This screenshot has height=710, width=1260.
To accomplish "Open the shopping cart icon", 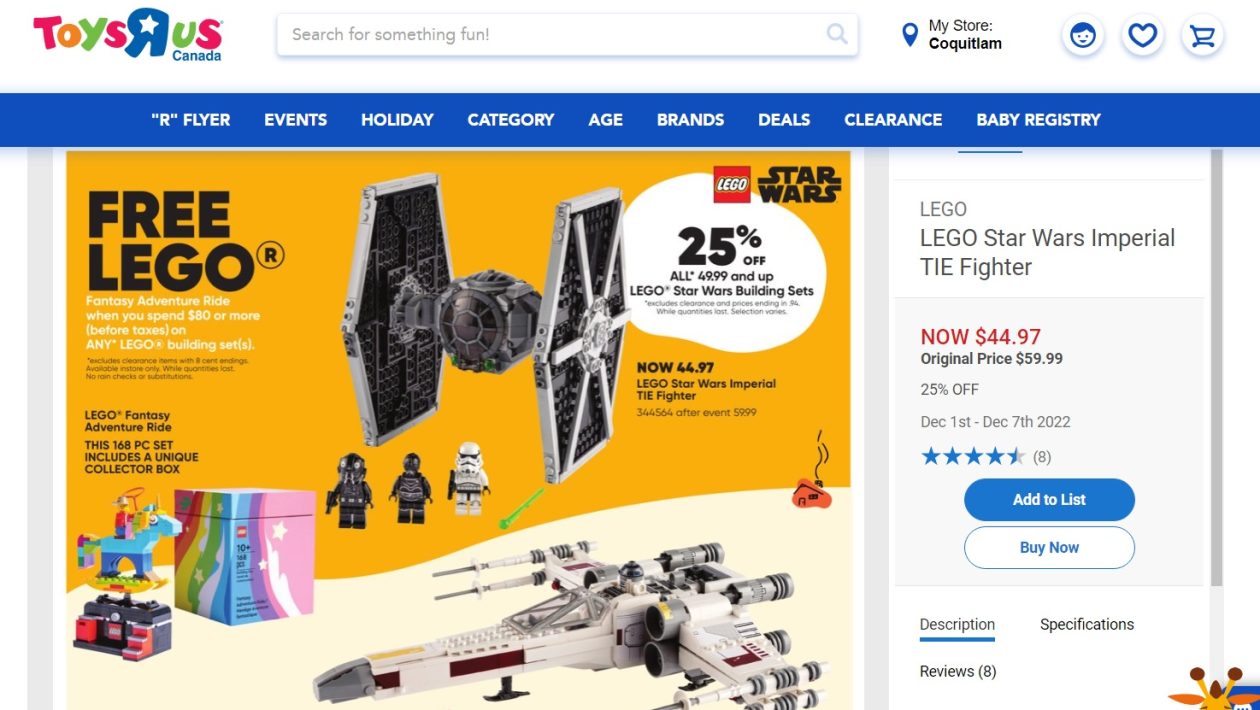I will [x=1202, y=34].
